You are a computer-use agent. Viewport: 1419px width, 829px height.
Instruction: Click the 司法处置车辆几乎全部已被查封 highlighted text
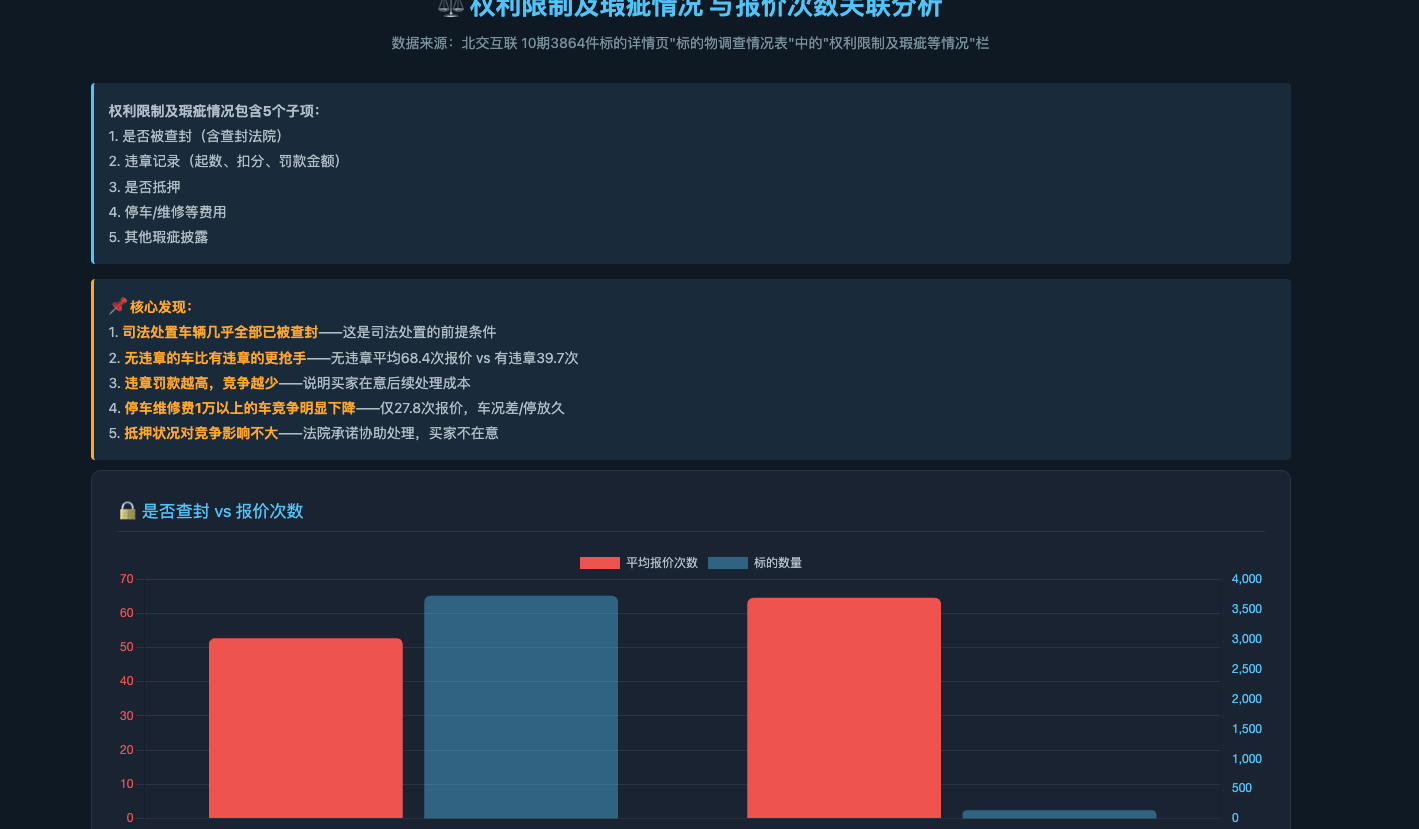220,332
